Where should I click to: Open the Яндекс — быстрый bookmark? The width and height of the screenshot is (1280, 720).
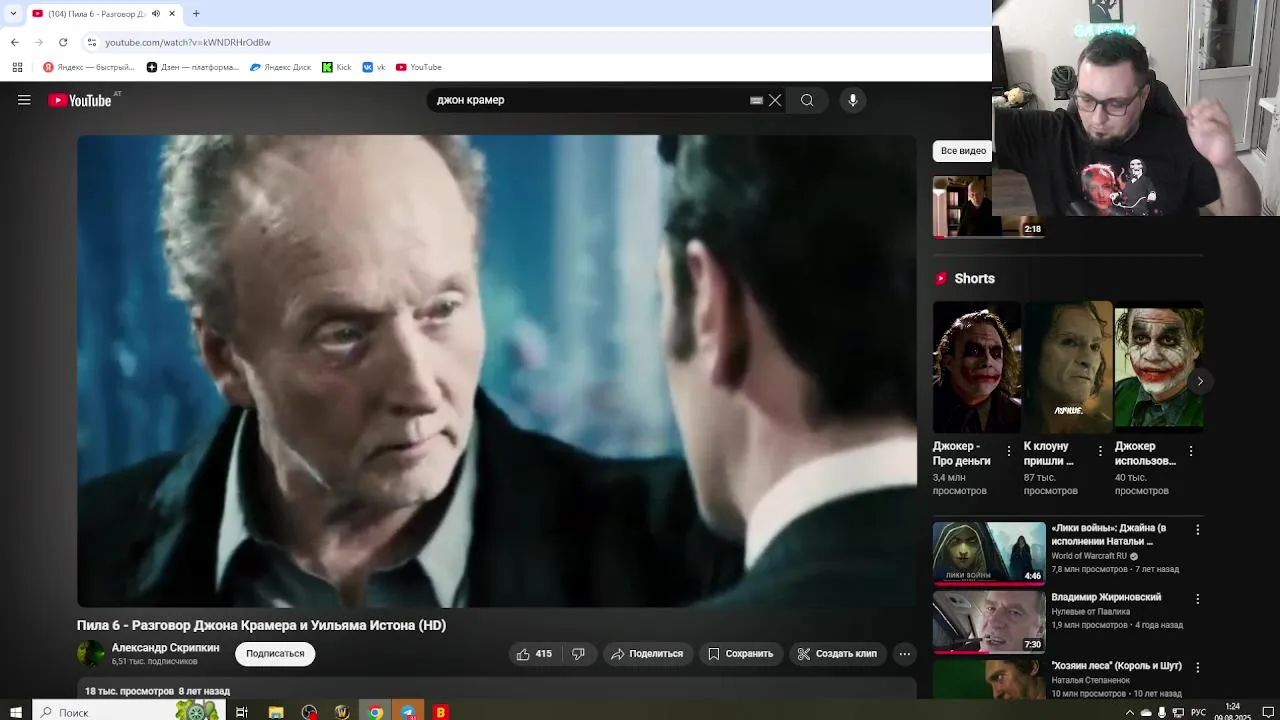tap(89, 67)
